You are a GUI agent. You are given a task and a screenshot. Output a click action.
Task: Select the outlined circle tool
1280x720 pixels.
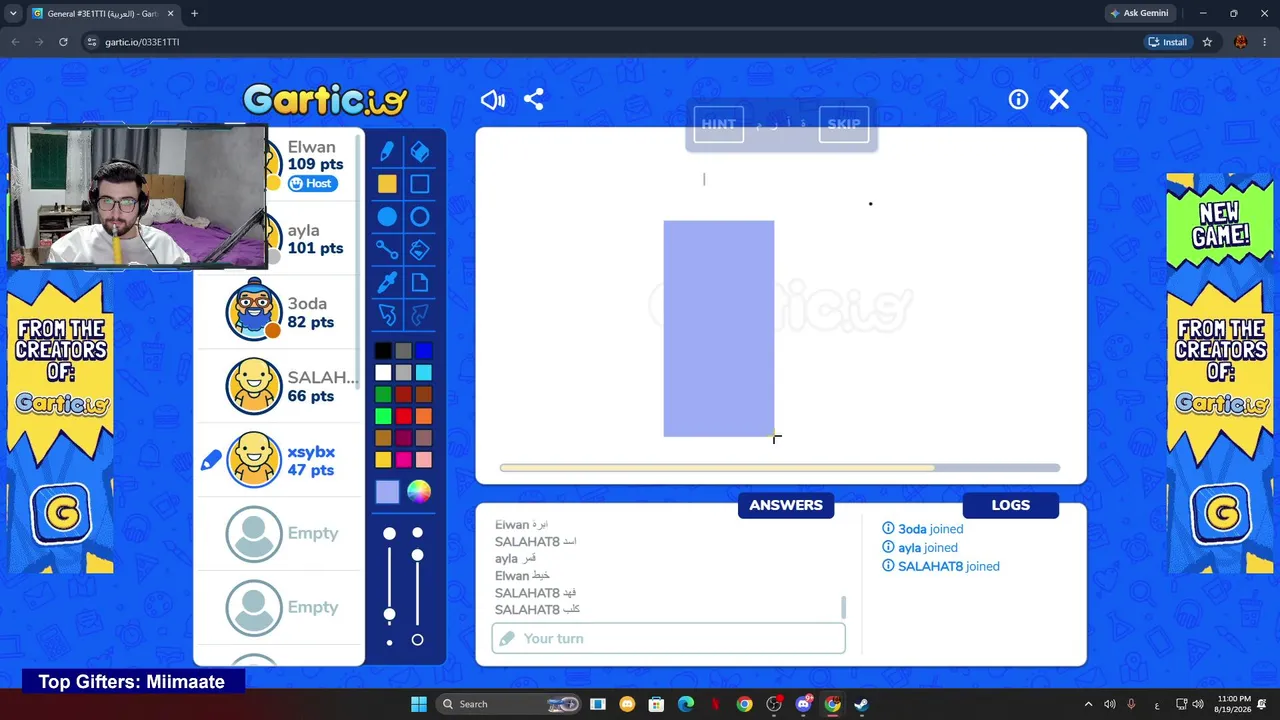(420, 217)
